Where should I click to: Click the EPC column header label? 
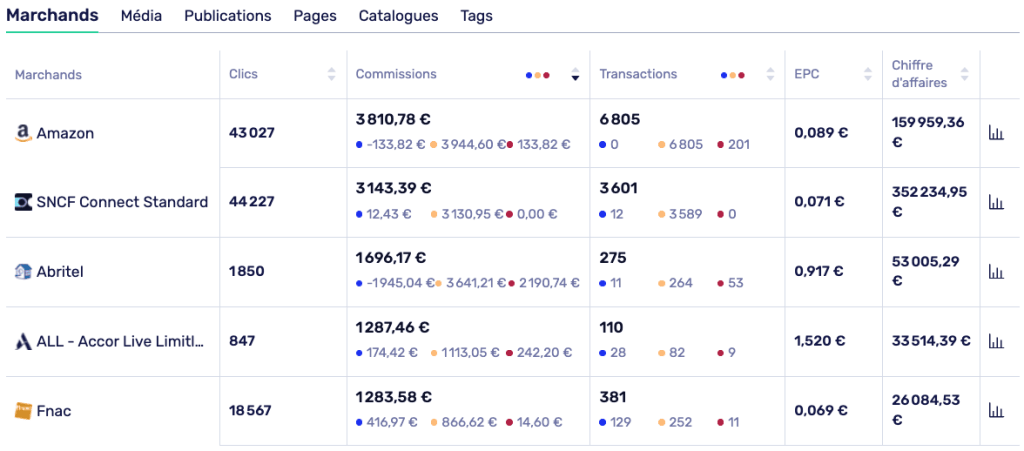pyautogui.click(x=807, y=74)
